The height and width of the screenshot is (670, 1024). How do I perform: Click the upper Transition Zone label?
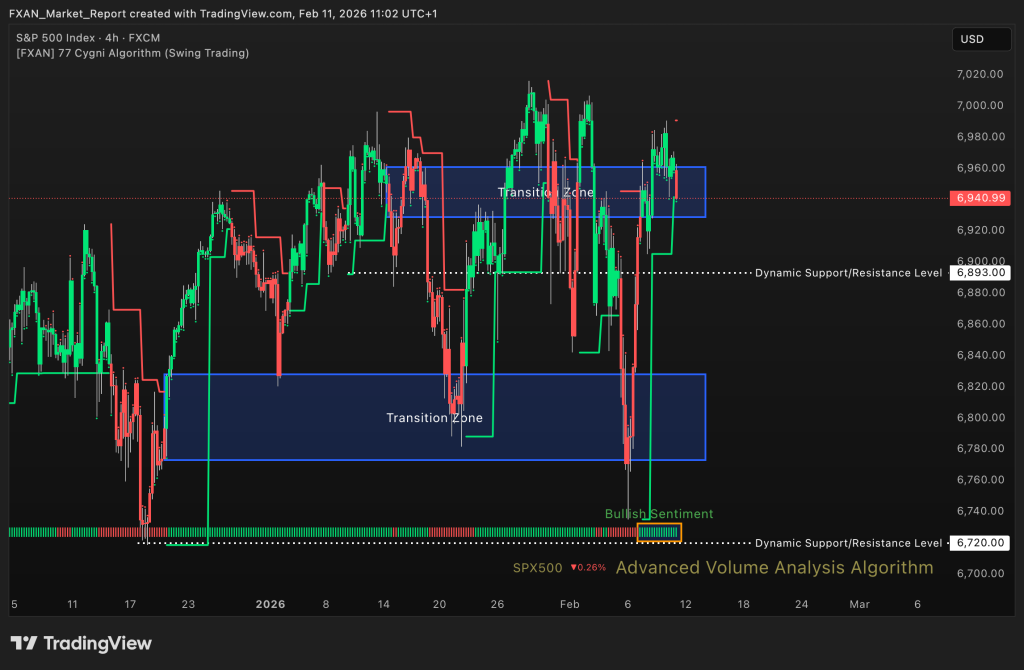tap(546, 192)
